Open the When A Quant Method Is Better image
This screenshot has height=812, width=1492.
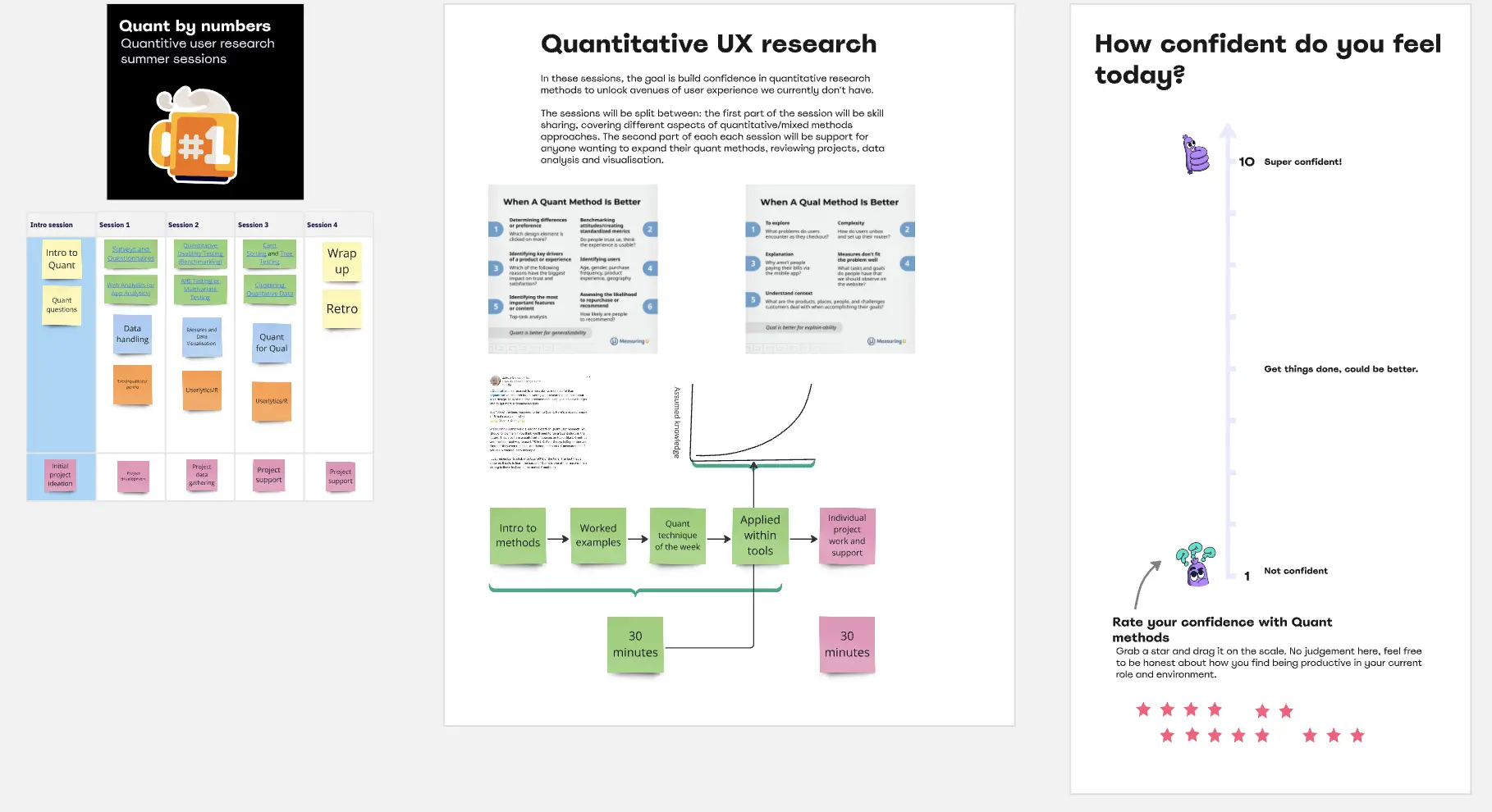pyautogui.click(x=573, y=269)
